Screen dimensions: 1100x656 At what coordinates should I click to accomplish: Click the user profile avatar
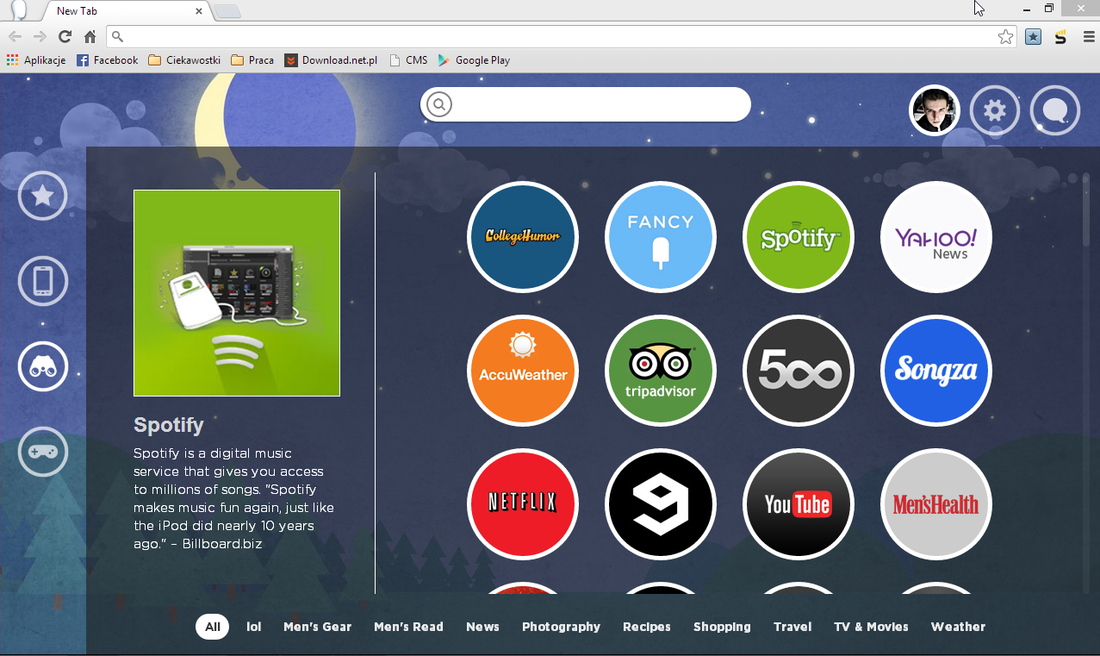(x=934, y=110)
